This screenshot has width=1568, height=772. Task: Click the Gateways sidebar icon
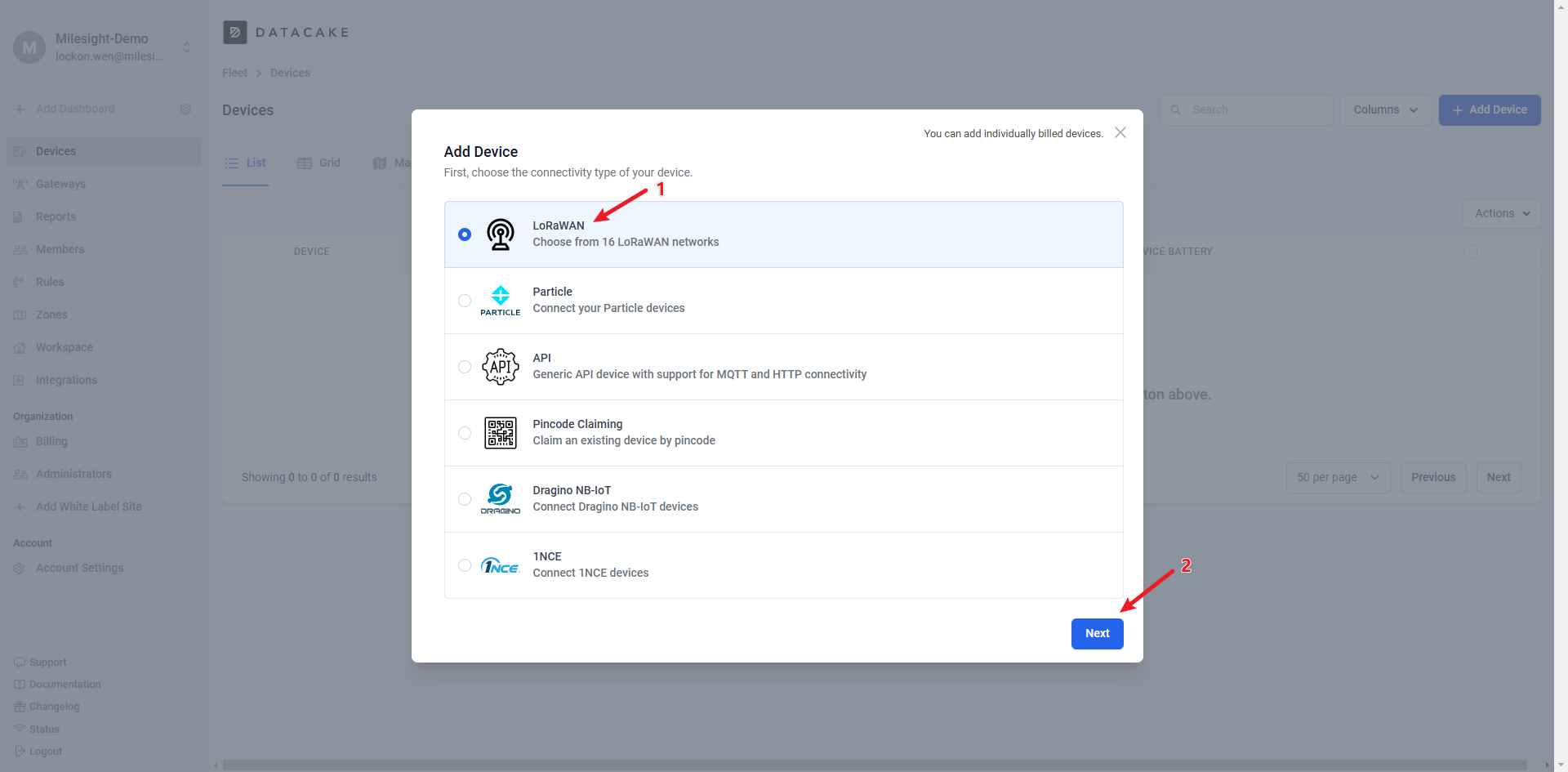pyautogui.click(x=20, y=185)
